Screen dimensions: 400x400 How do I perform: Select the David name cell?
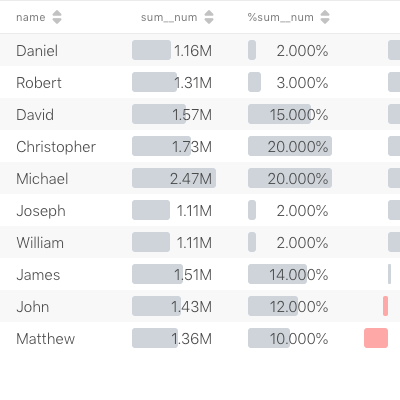(x=35, y=115)
